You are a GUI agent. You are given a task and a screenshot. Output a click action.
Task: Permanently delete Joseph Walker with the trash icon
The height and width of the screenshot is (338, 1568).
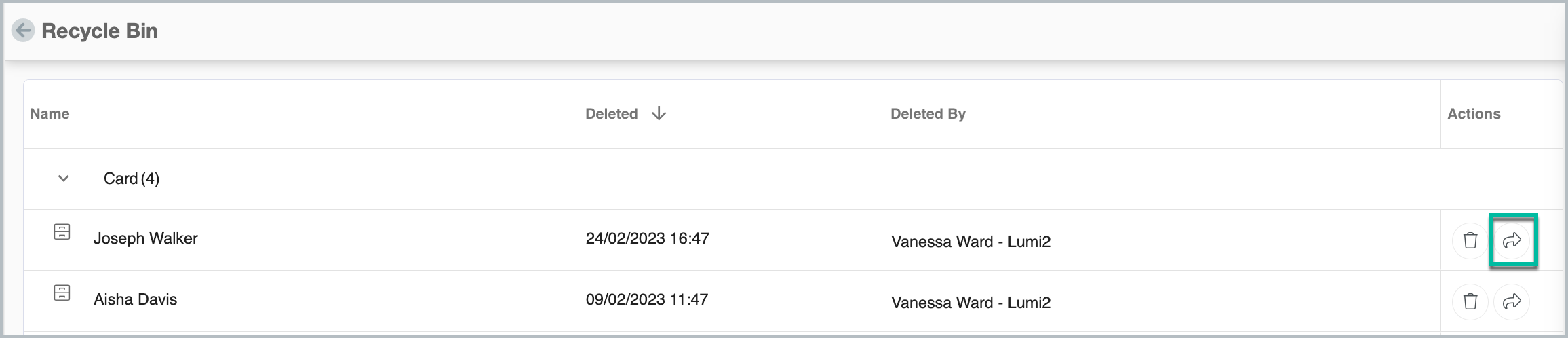click(1470, 240)
